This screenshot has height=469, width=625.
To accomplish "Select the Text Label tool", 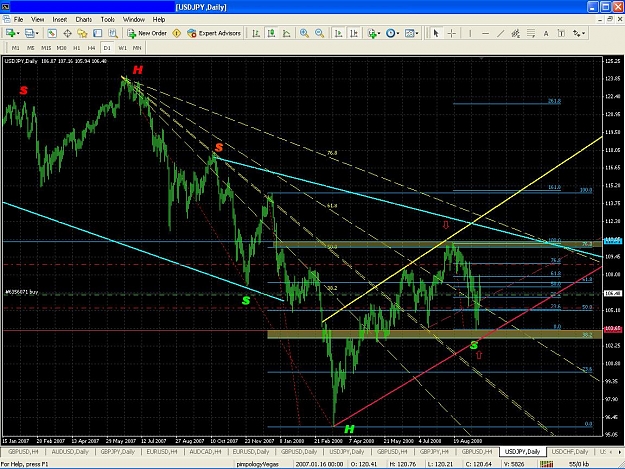I will tap(561, 33).
